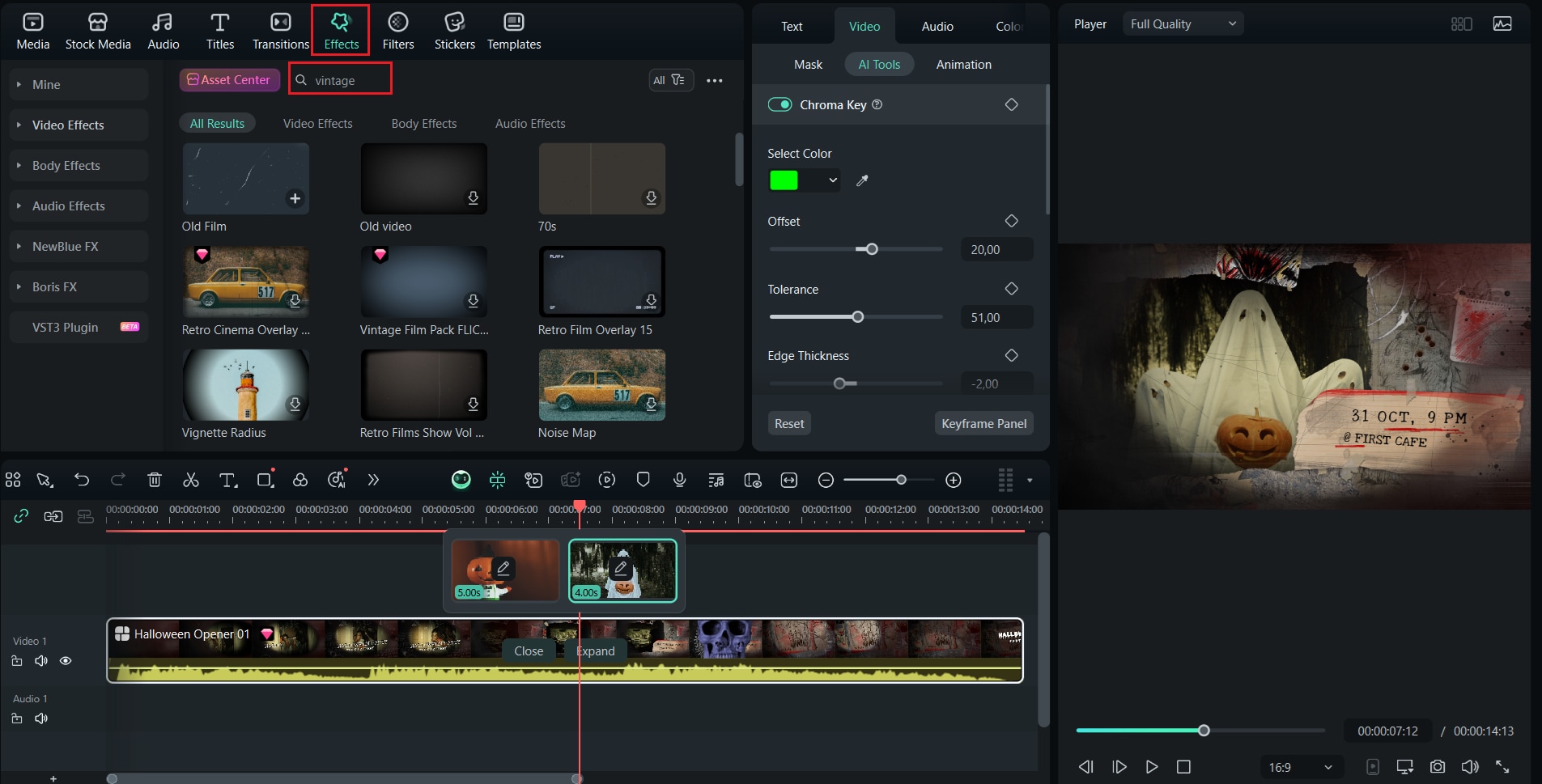Click the marker shield icon
Image resolution: width=1542 pixels, height=784 pixels.
click(644, 480)
